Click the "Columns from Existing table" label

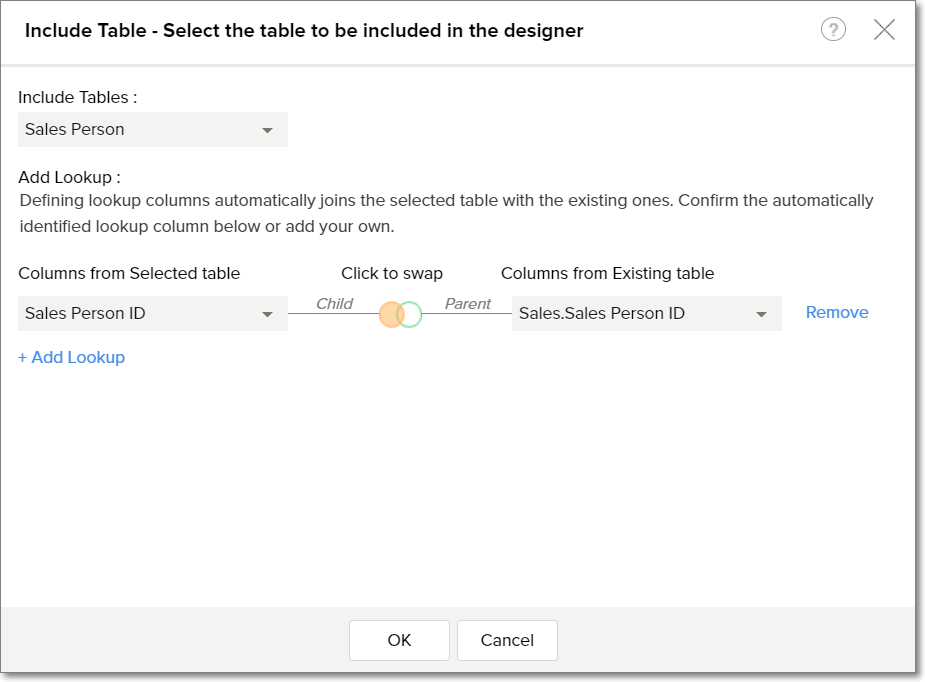(607, 274)
